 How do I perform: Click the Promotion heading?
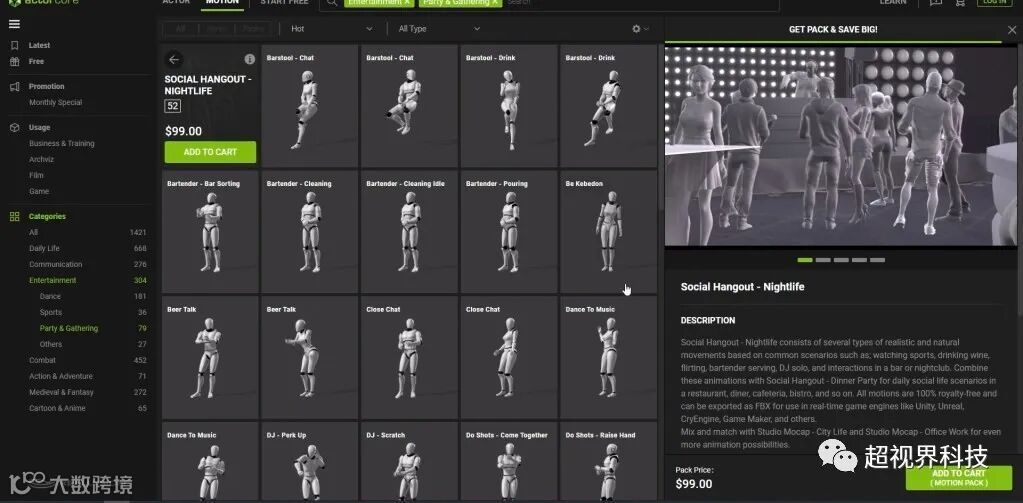tap(46, 86)
